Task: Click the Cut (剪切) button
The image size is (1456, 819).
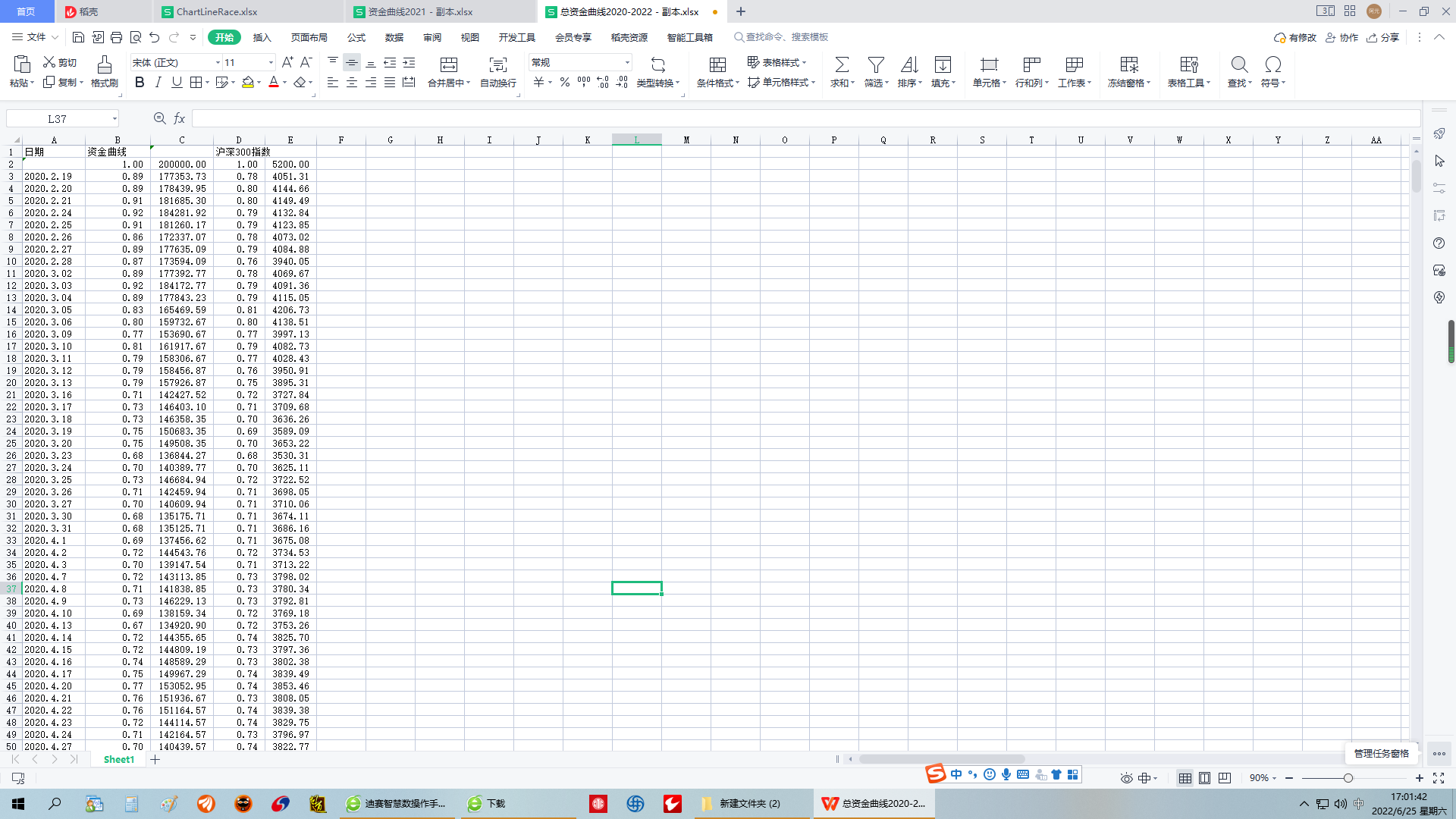Action: point(60,62)
